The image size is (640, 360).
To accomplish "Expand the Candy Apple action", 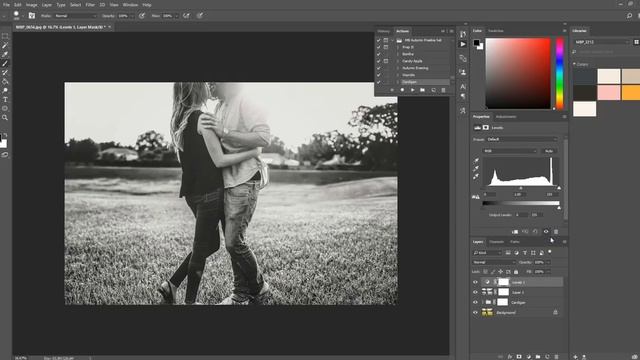I will pos(398,61).
